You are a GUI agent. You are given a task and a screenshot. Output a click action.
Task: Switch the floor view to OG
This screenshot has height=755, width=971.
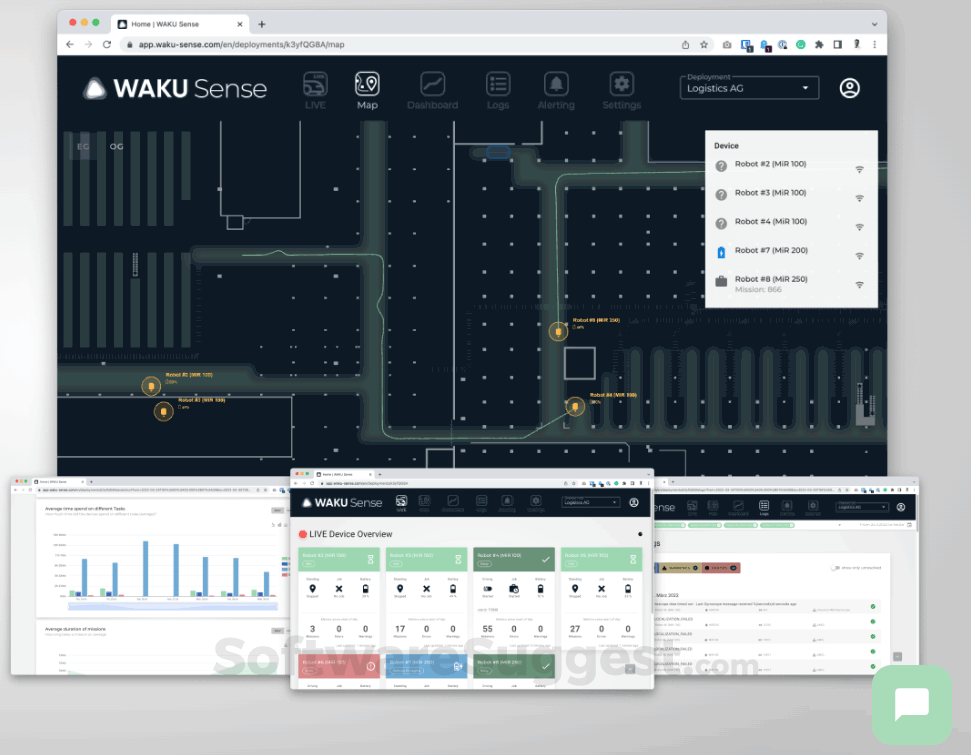[x=115, y=146]
